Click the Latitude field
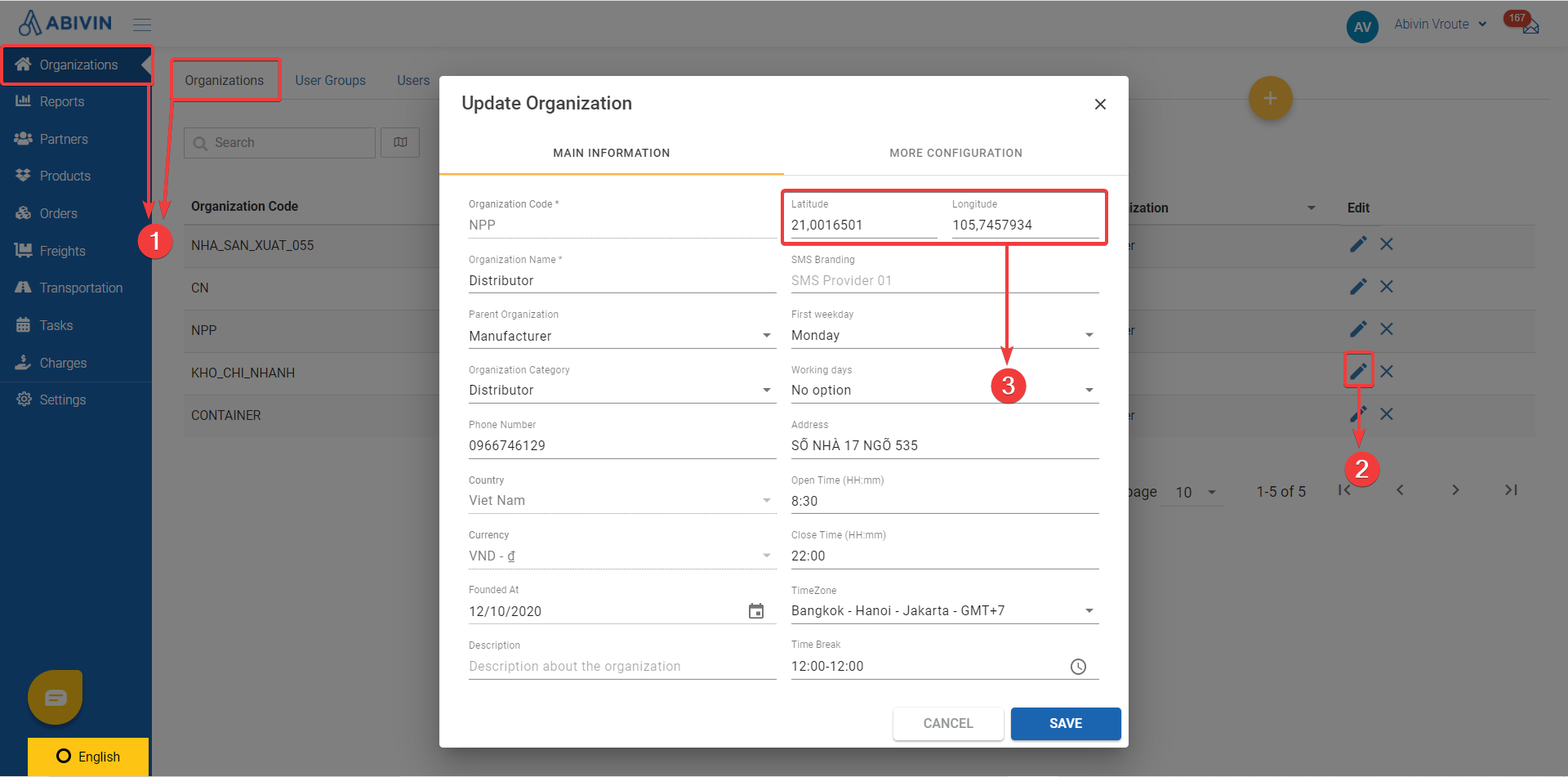 [864, 225]
